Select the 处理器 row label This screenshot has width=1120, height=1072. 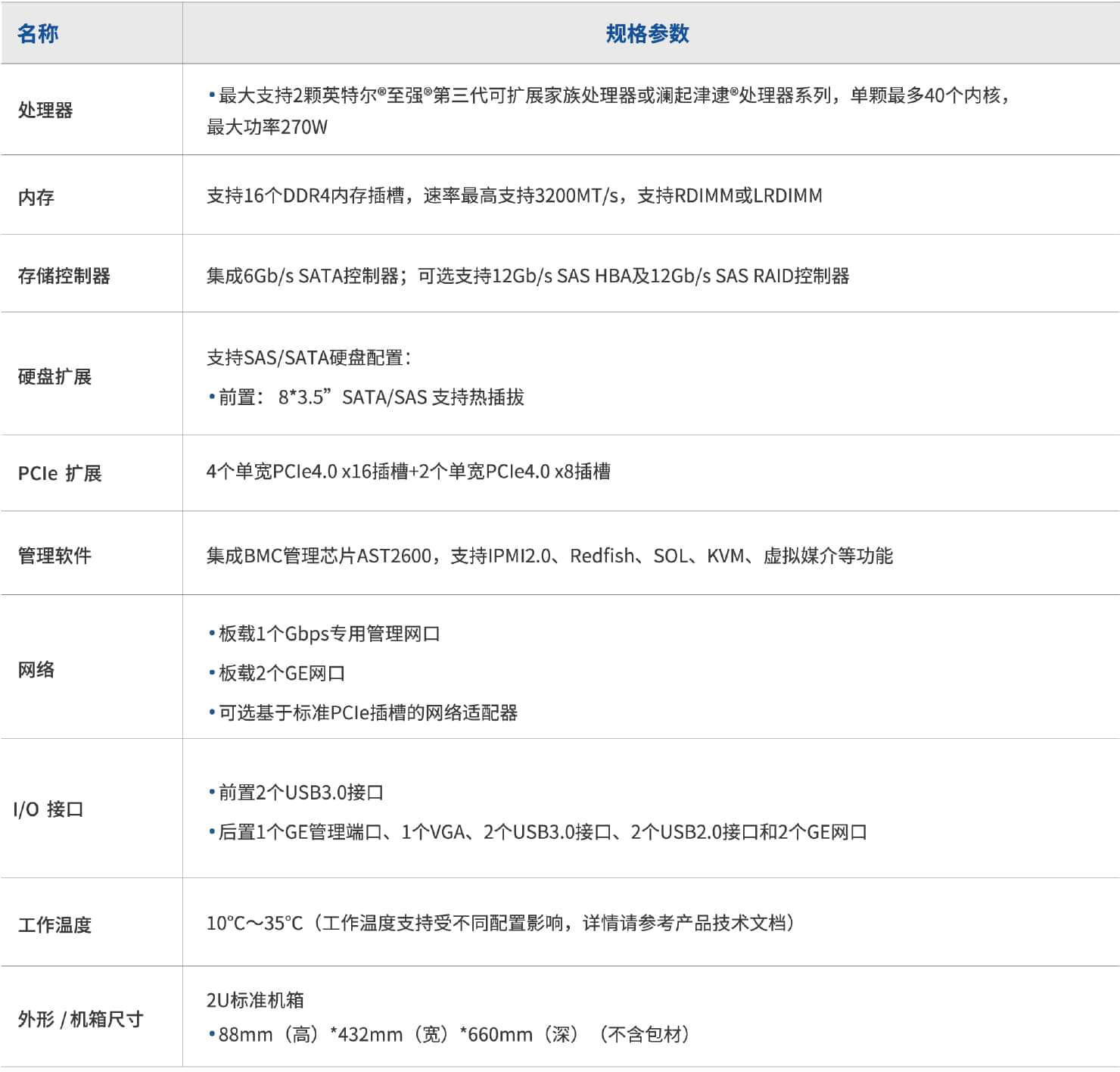coord(45,111)
